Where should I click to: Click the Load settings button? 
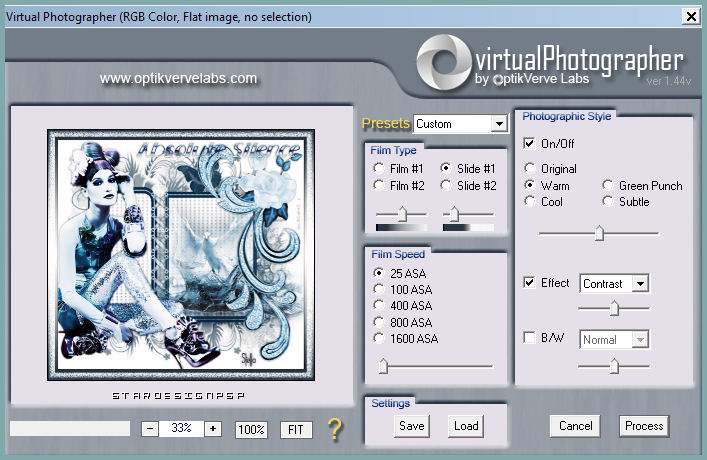(x=466, y=426)
